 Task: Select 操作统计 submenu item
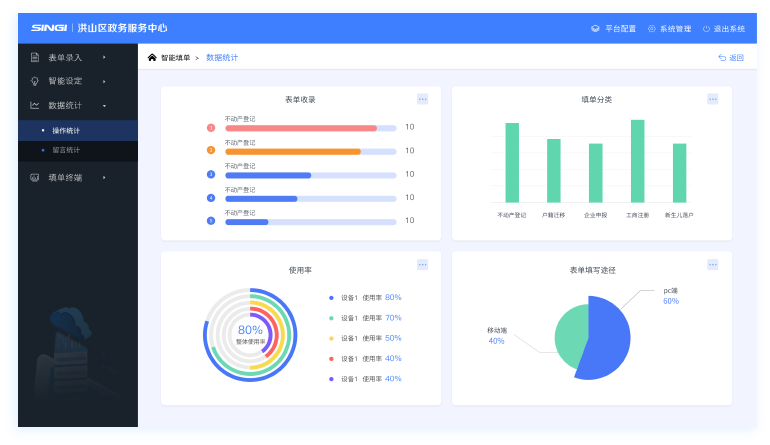click(66, 130)
